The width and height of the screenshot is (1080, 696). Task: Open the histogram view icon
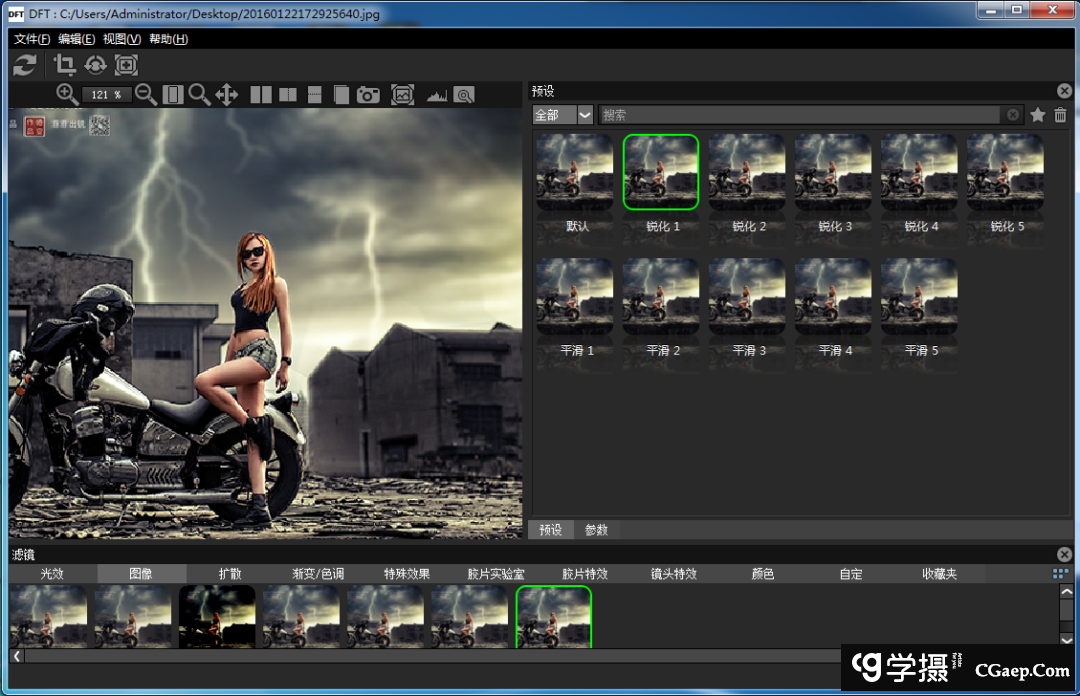coord(436,95)
